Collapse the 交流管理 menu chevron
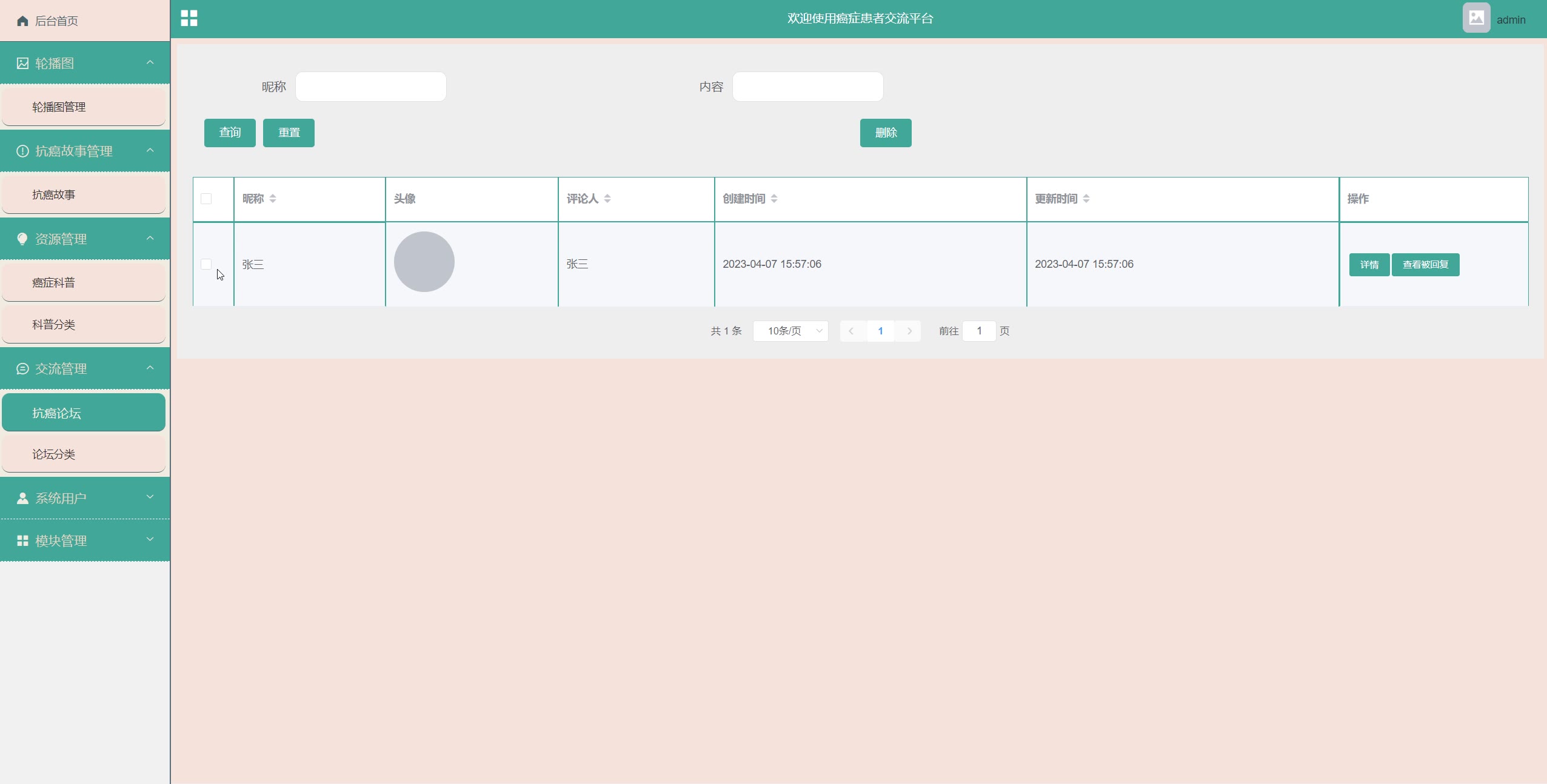 click(150, 368)
